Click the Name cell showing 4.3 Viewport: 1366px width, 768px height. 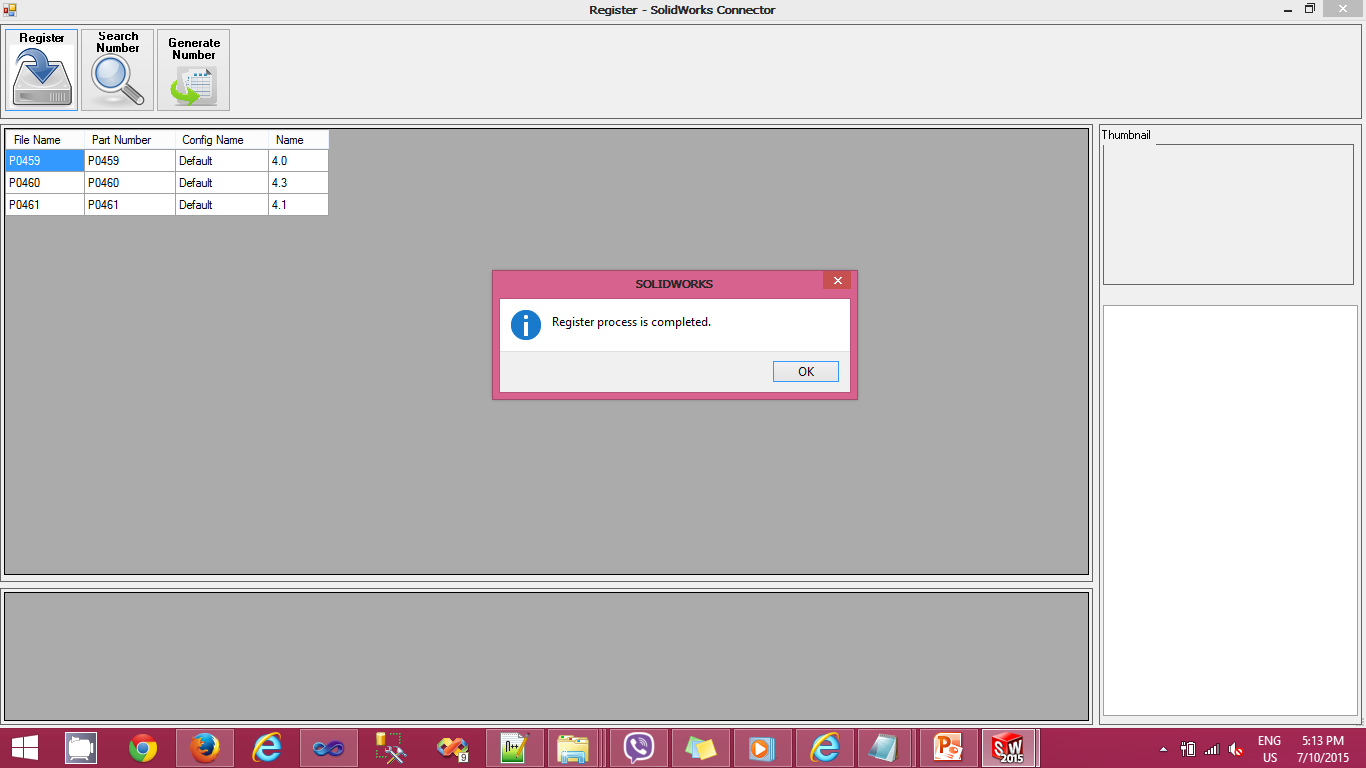point(298,183)
